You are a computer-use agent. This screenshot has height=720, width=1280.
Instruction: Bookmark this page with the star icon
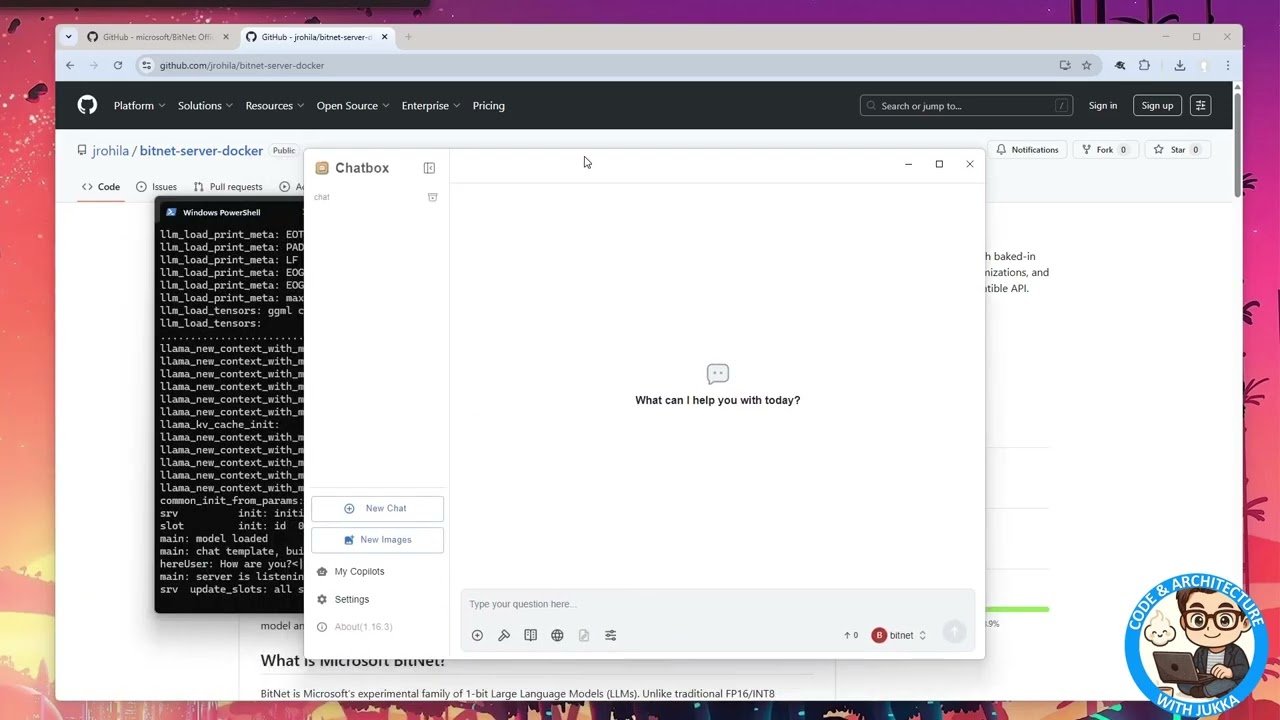coord(1087,65)
